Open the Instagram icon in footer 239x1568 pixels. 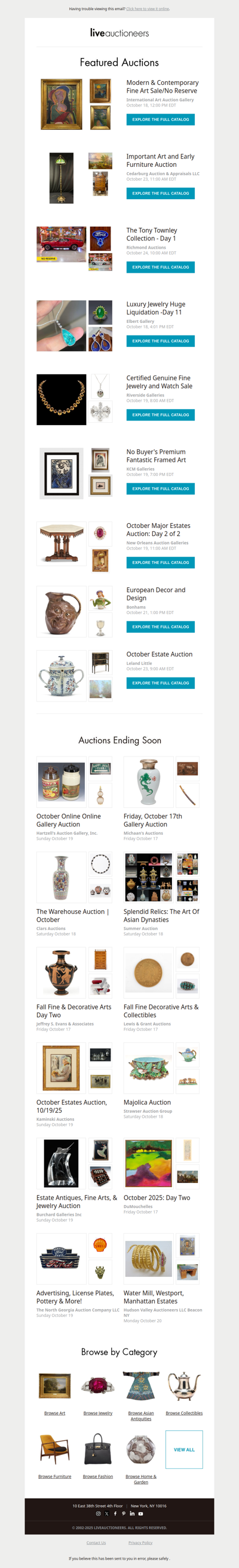coord(98,1513)
